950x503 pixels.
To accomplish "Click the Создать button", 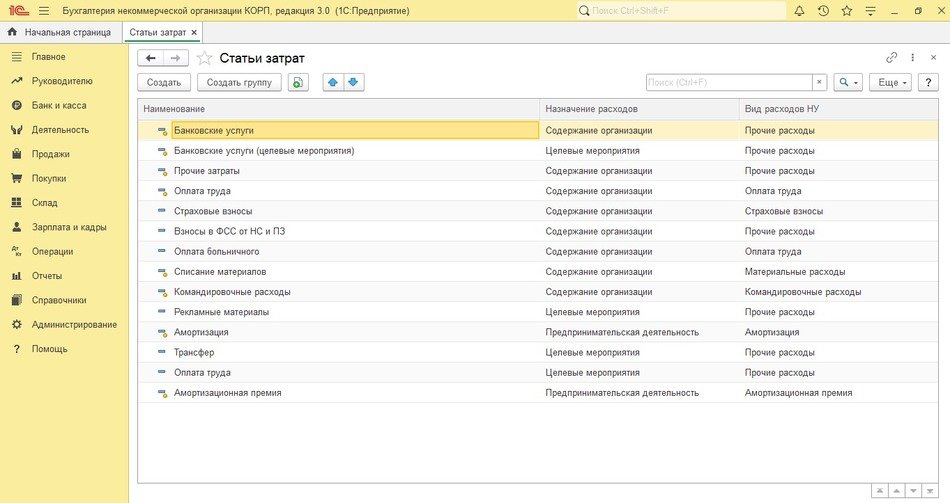I will [164, 82].
